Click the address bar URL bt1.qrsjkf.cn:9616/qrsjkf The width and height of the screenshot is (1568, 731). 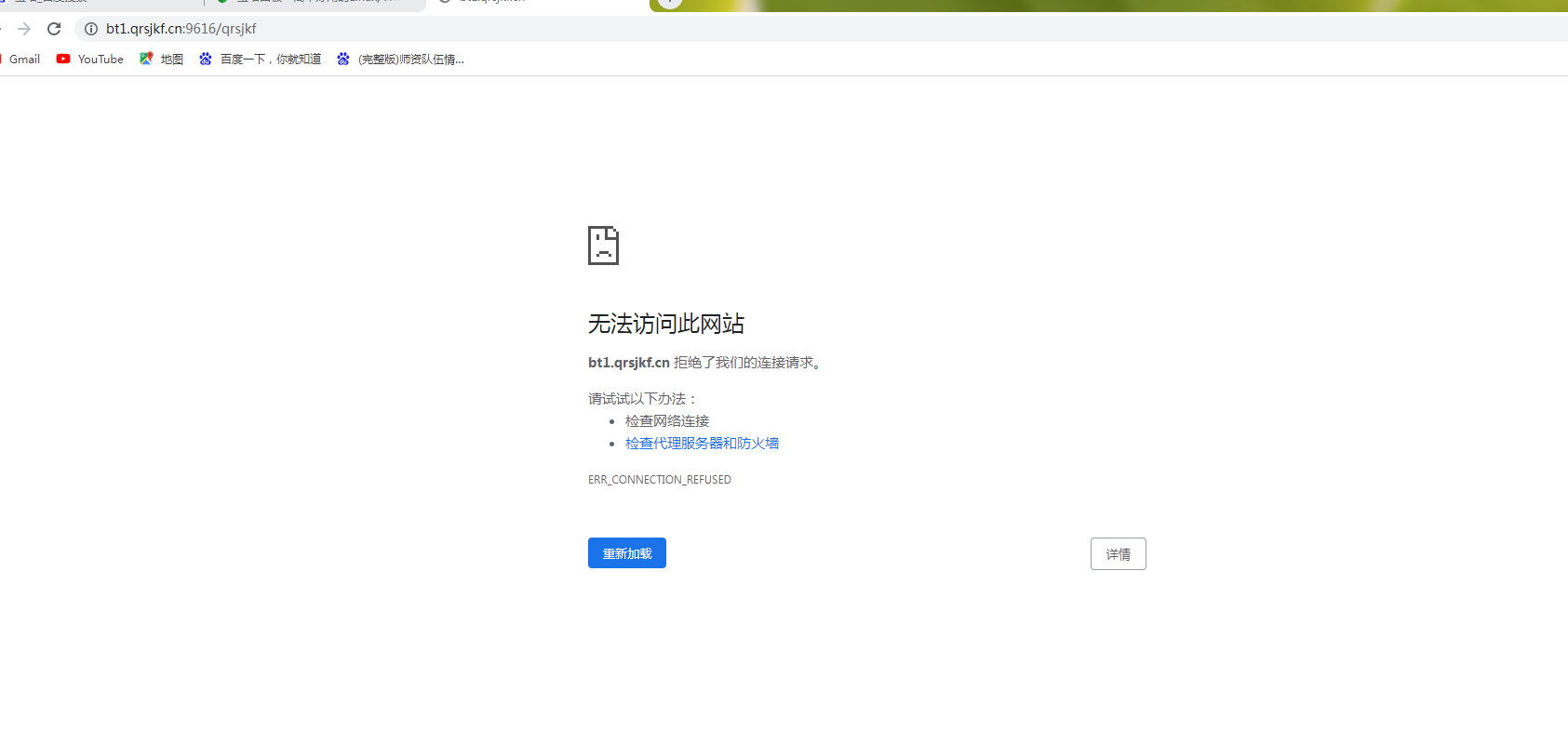tap(181, 29)
